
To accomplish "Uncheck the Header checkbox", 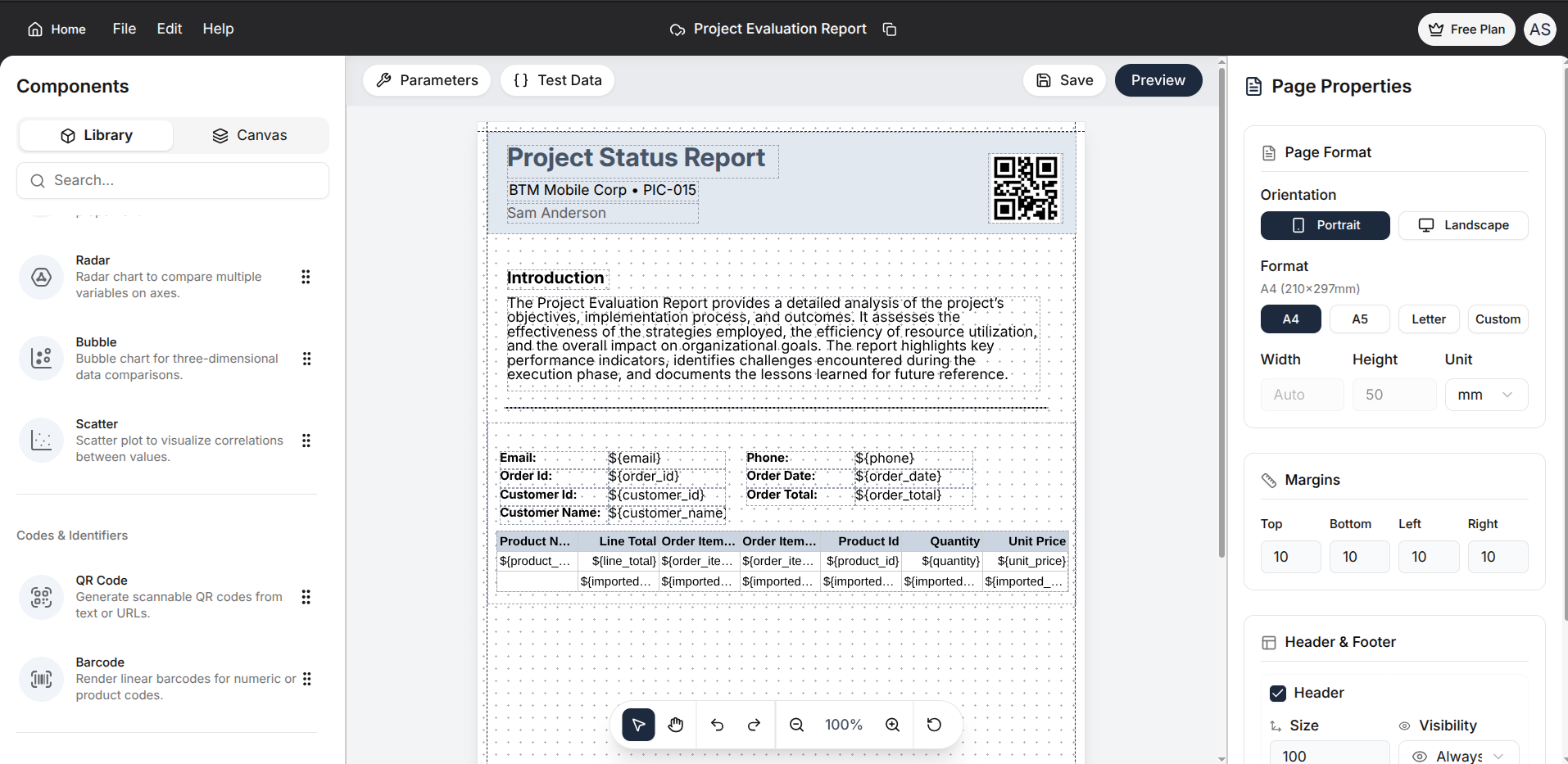I will coord(1278,694).
